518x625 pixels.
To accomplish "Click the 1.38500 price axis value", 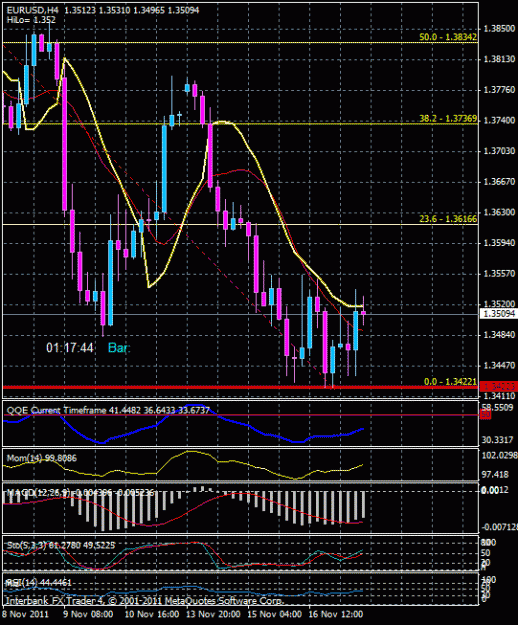I will tap(499, 29).
